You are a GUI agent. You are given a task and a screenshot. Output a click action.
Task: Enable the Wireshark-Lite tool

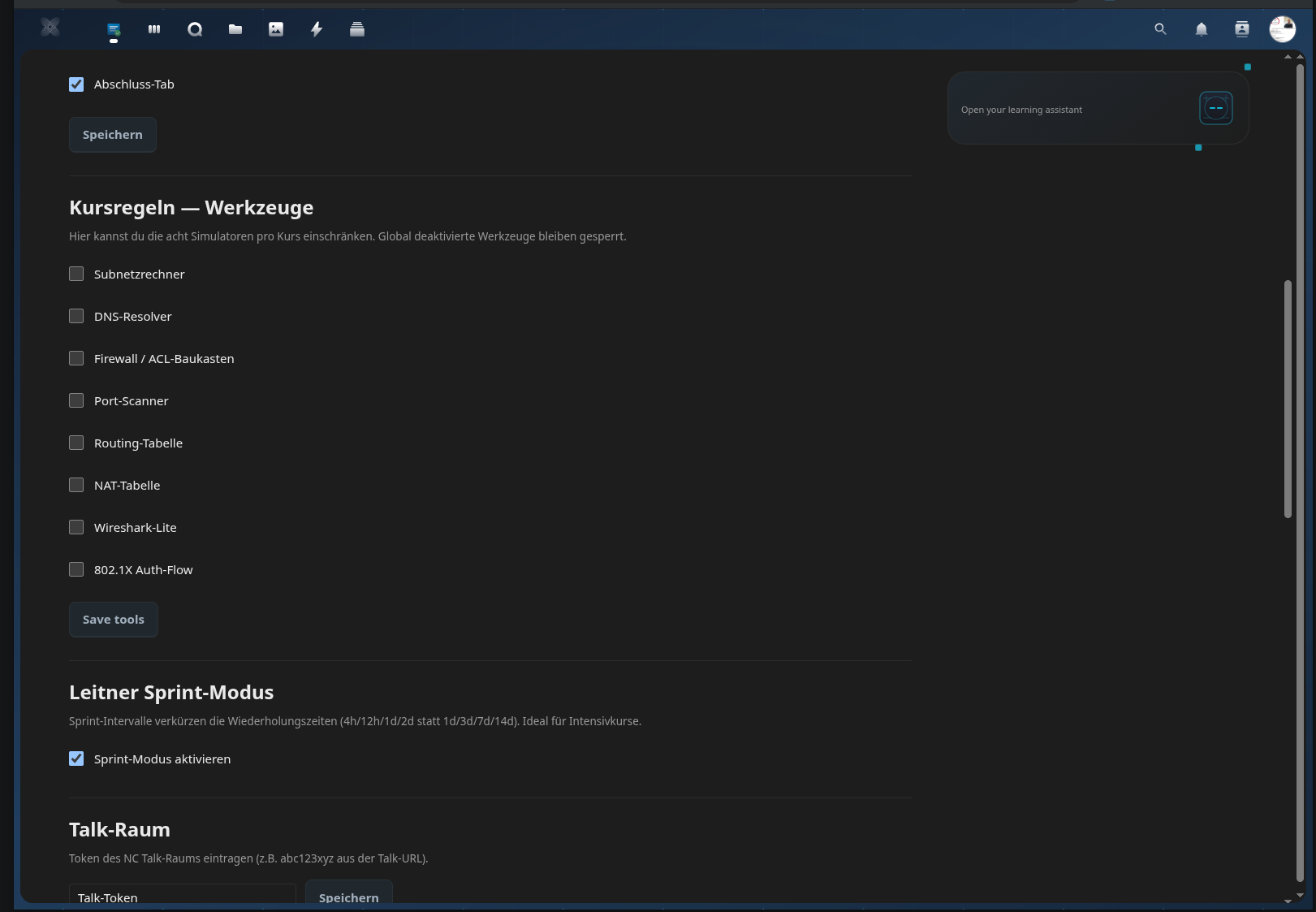76,527
